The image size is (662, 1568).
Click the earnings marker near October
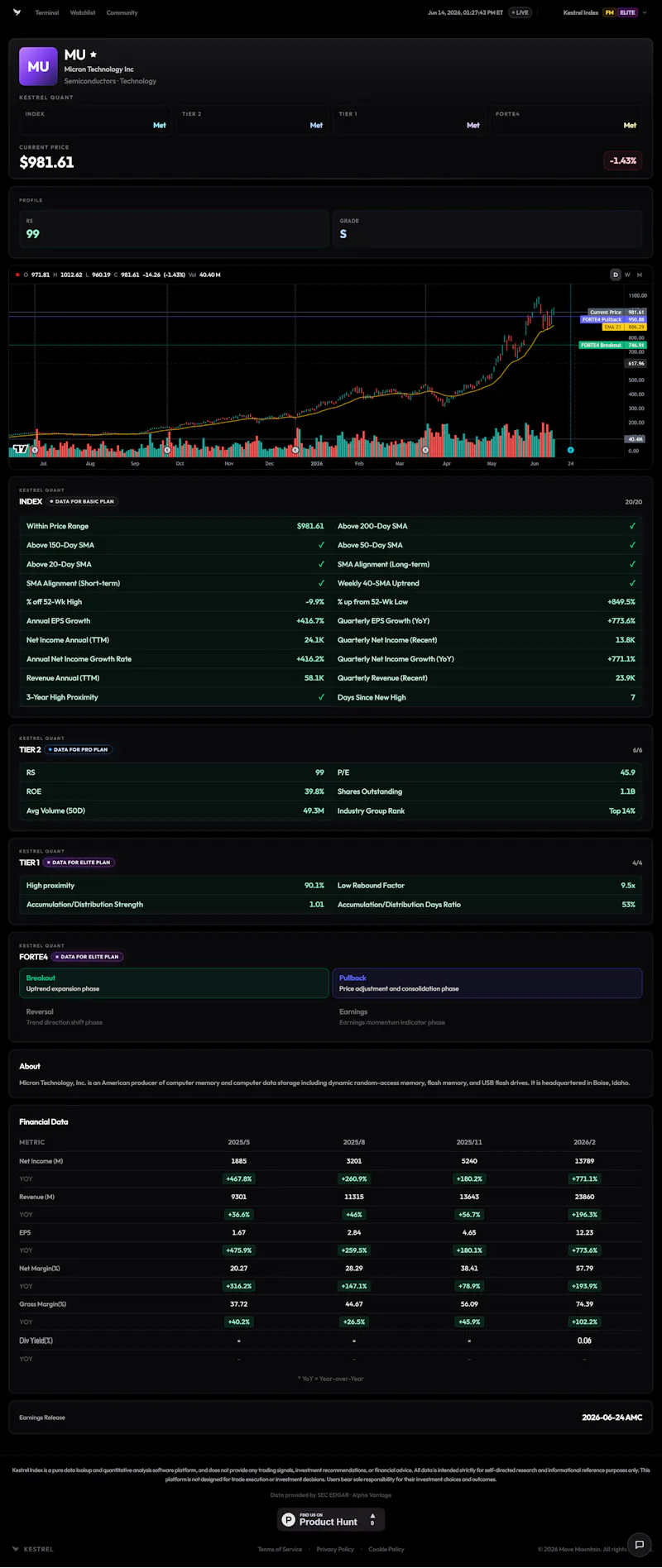pyautogui.click(x=168, y=450)
